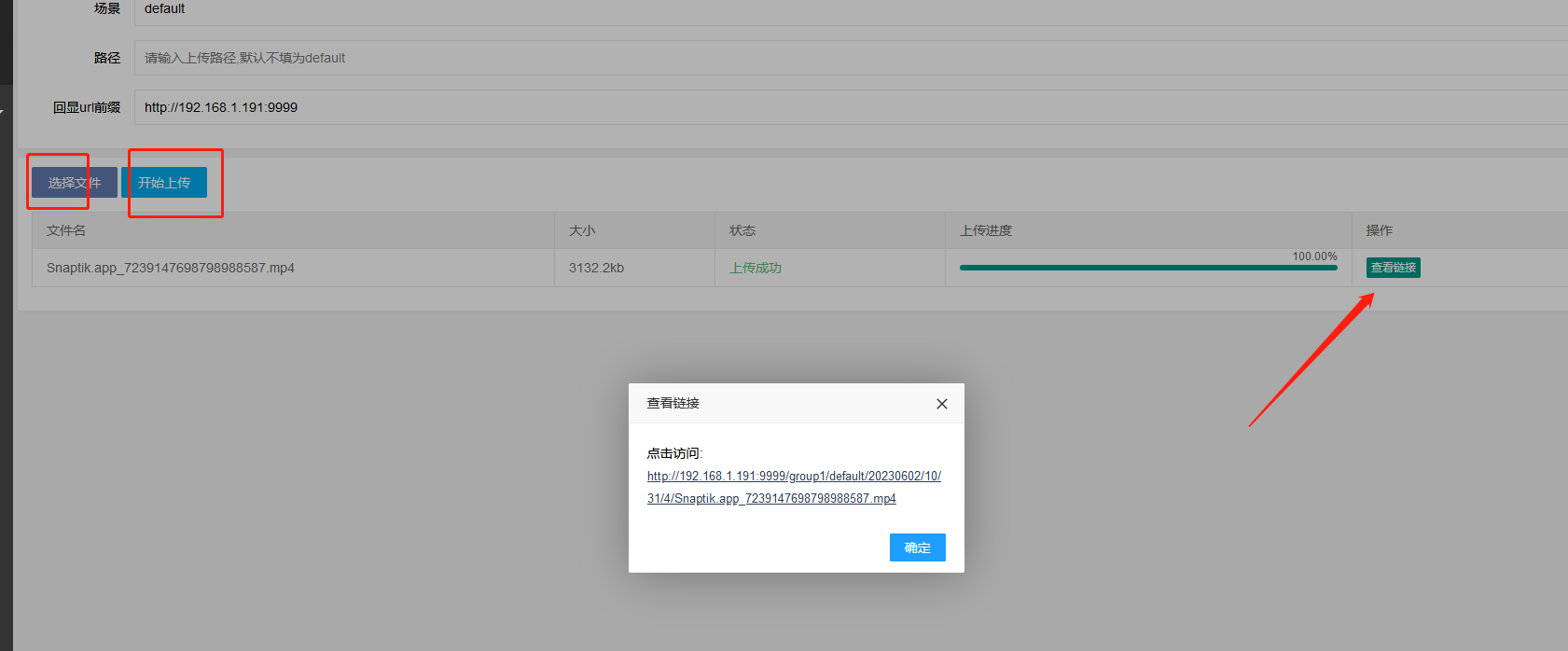Click the 查看链接 dialog title text

(673, 403)
